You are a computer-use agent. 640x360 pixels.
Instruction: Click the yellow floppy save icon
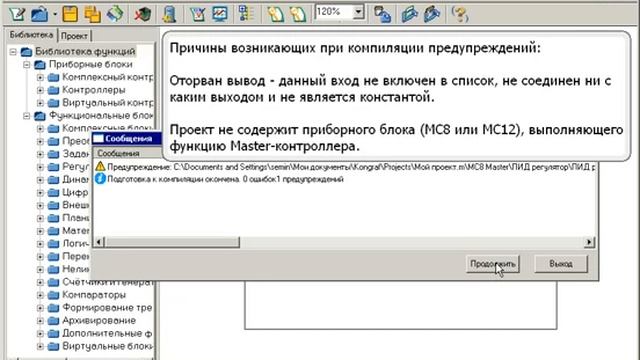click(70, 14)
